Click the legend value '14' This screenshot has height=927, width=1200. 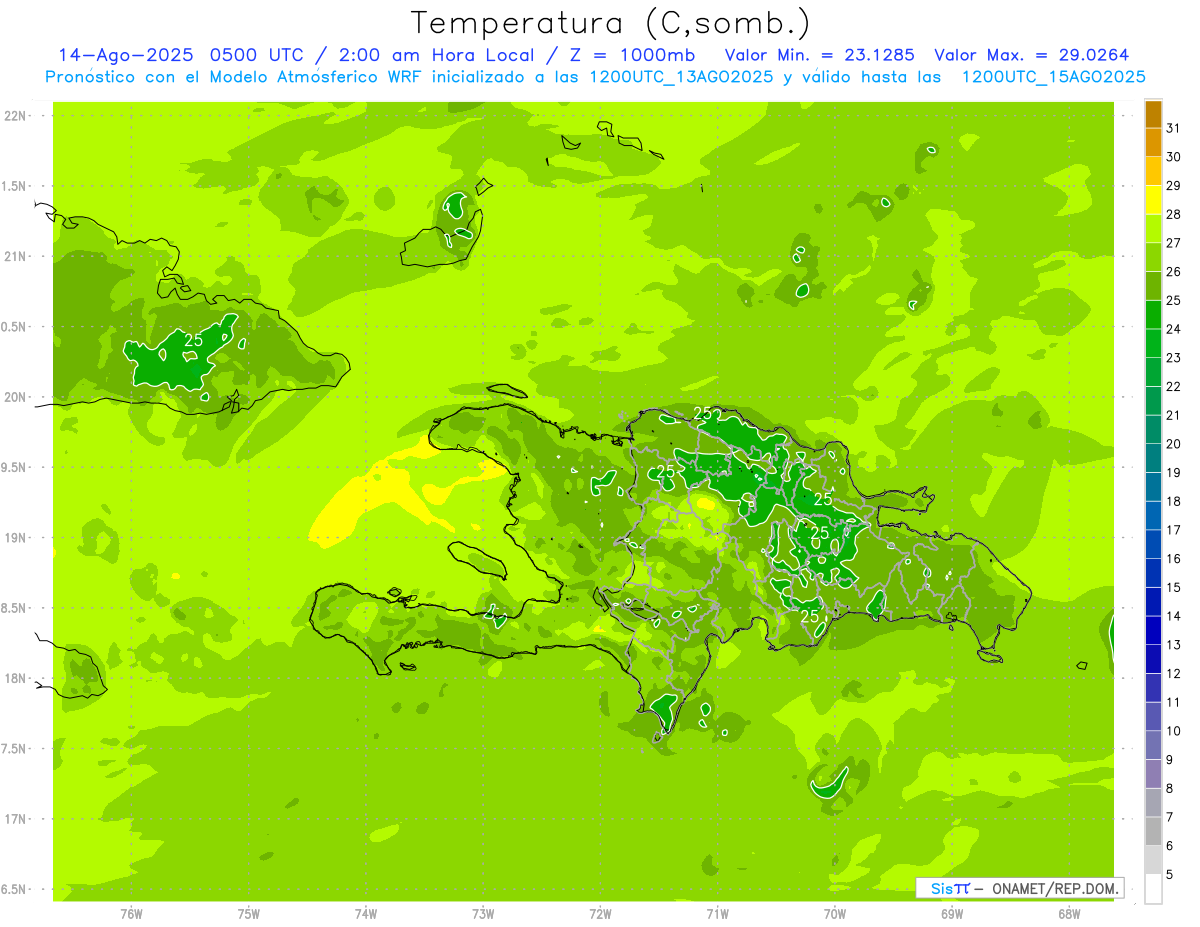(1173, 616)
